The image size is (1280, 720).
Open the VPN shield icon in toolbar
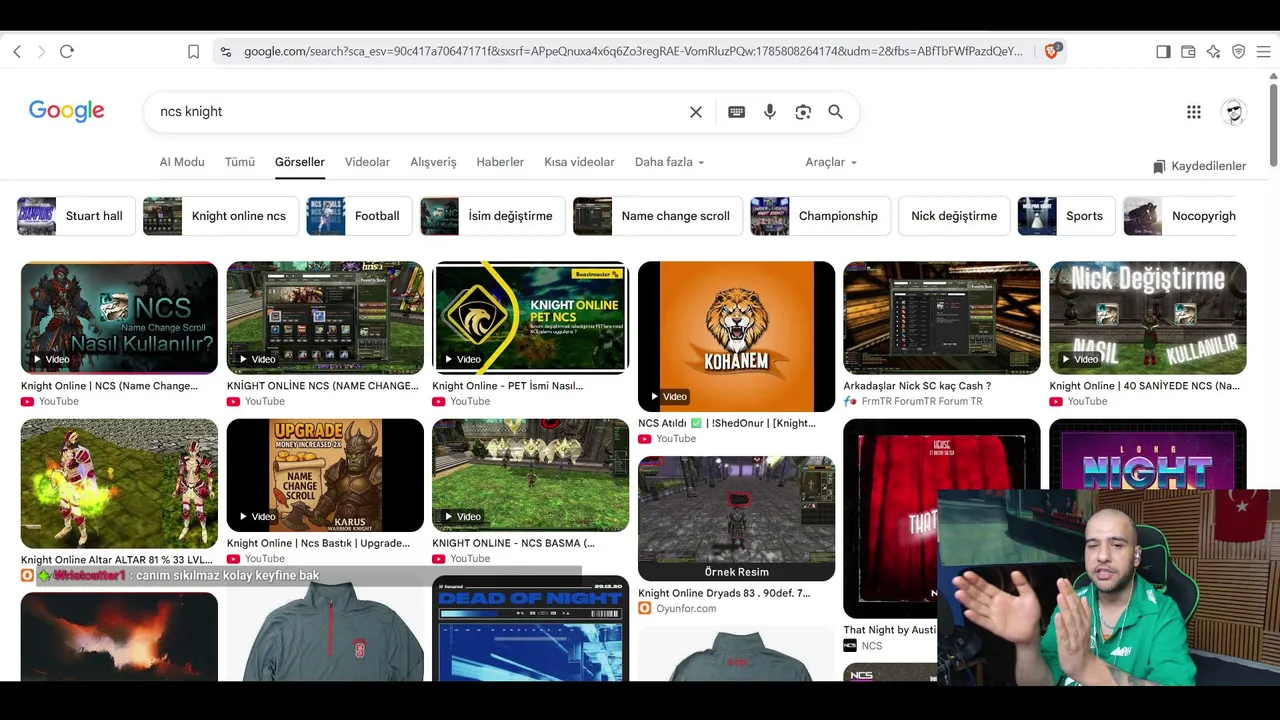click(1238, 51)
